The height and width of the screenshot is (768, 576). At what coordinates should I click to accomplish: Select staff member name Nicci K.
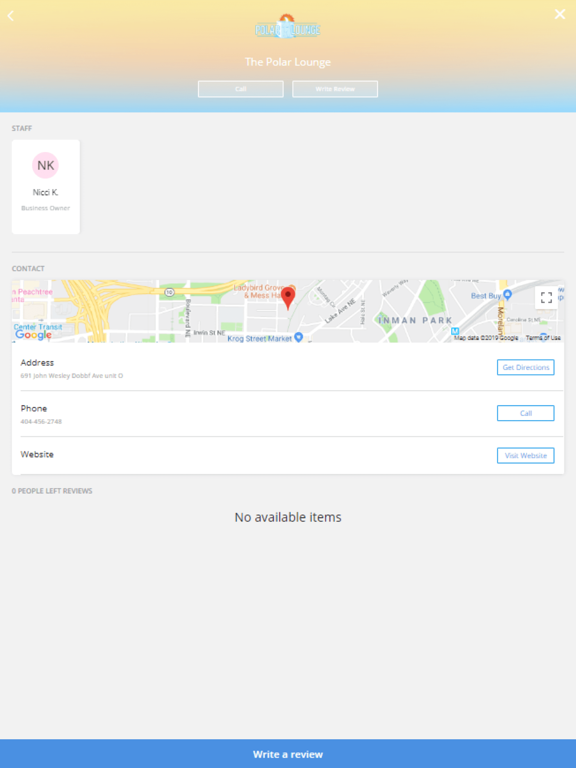(x=46, y=192)
